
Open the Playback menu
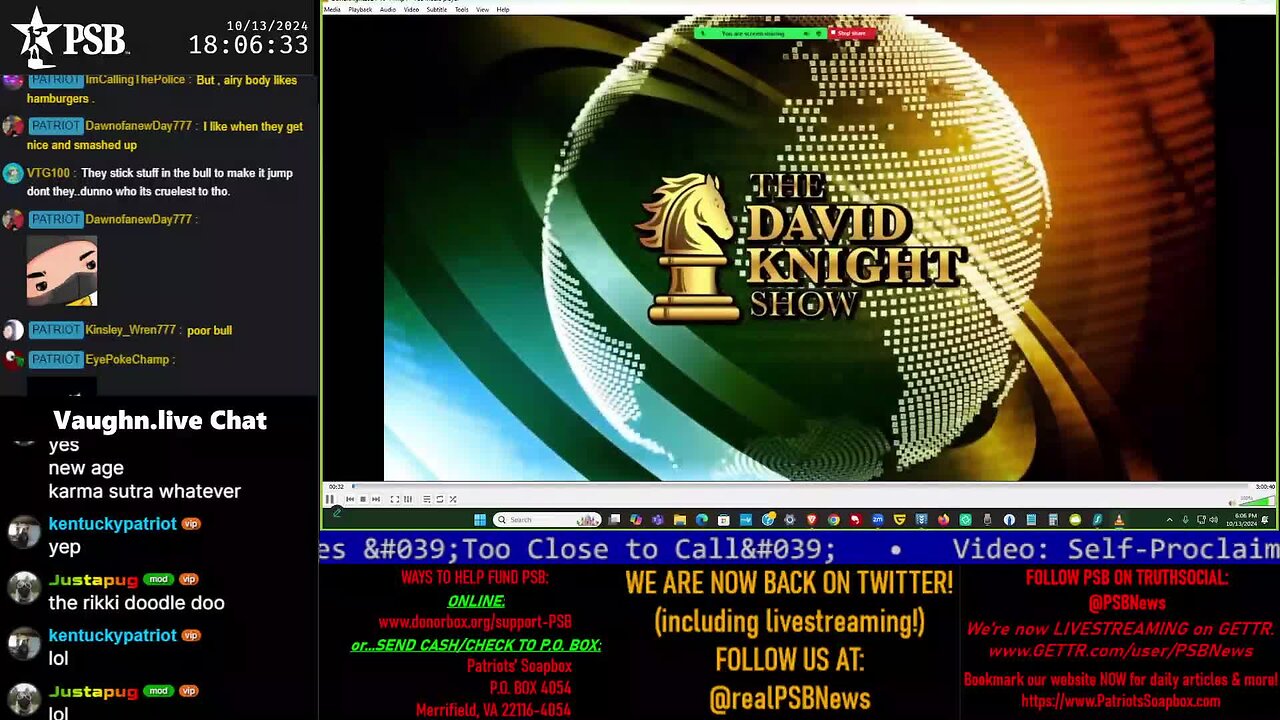click(360, 9)
